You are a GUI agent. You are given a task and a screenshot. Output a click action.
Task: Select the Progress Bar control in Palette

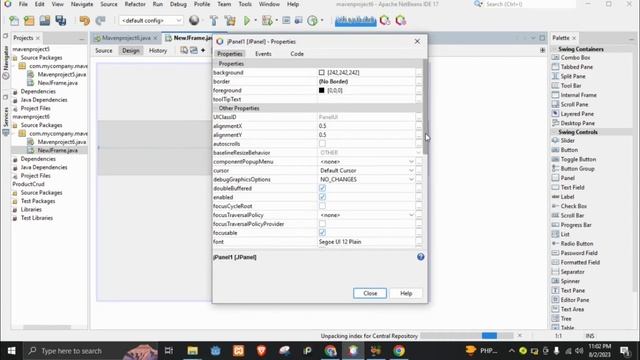[576, 225]
